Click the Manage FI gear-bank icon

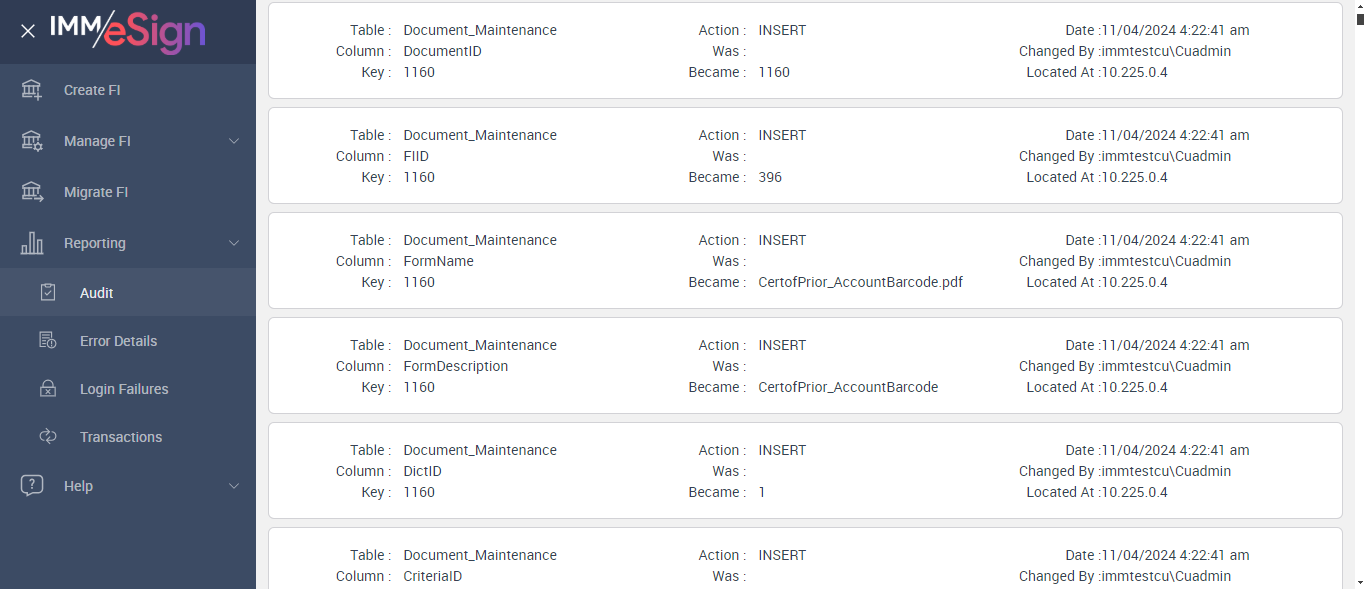pos(32,141)
